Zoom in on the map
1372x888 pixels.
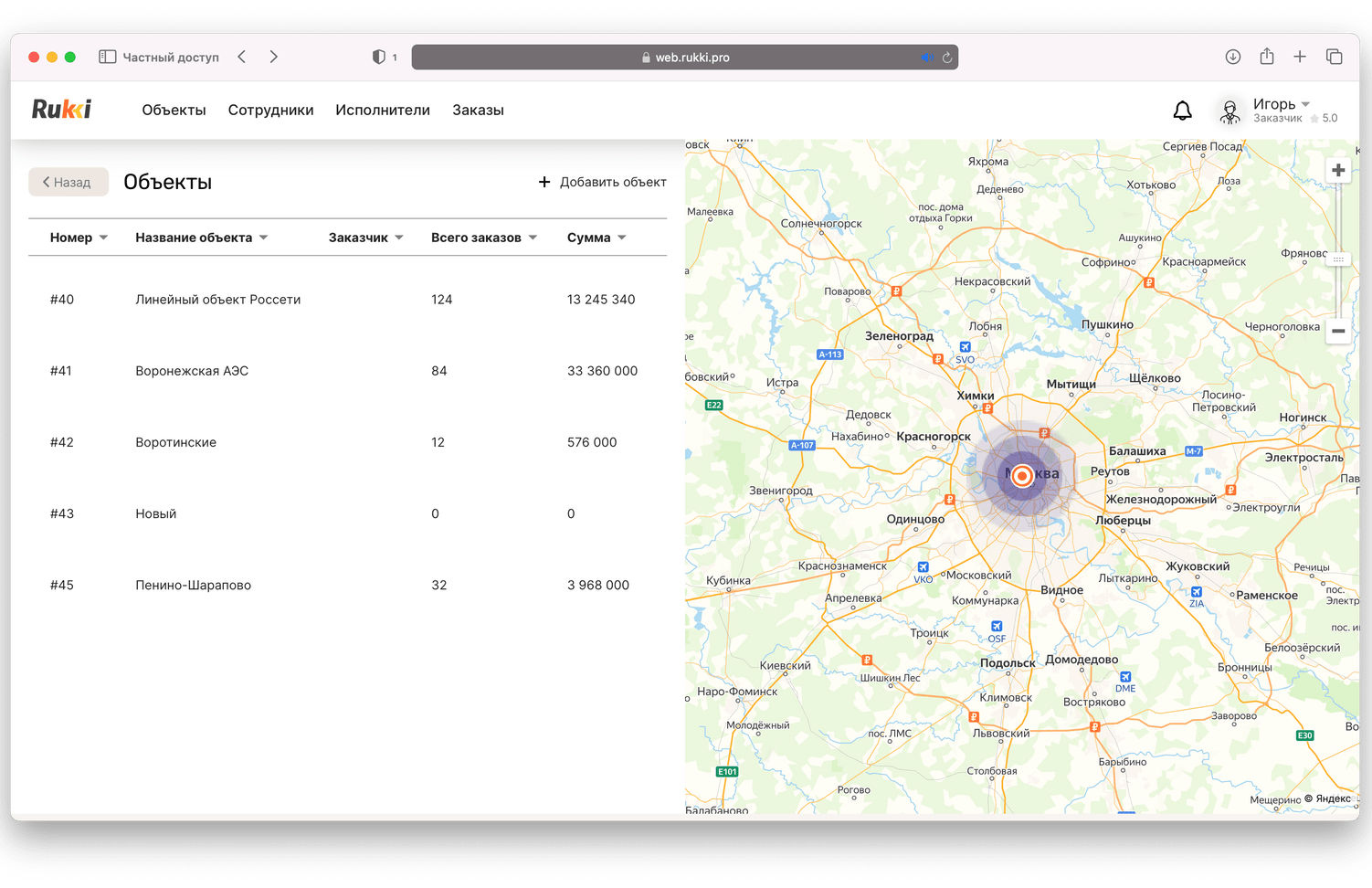[x=1338, y=171]
